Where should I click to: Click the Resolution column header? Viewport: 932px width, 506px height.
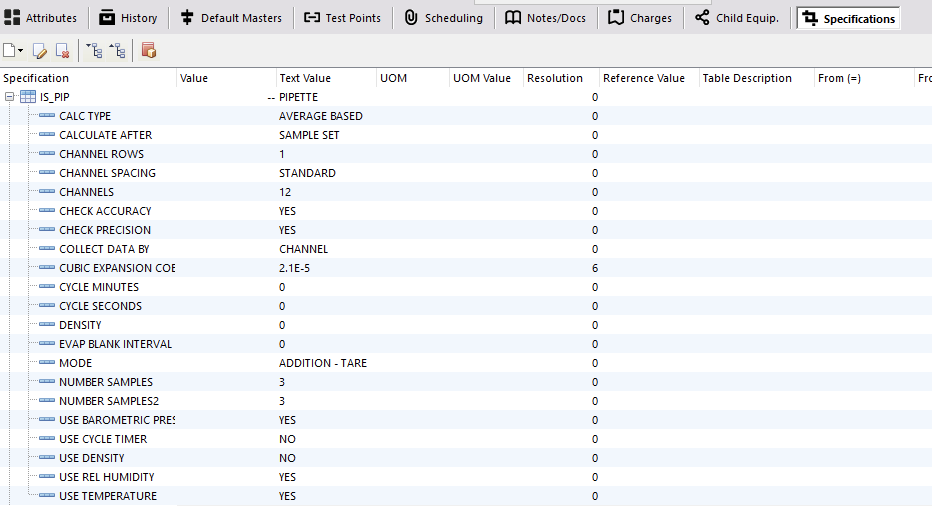pos(554,78)
